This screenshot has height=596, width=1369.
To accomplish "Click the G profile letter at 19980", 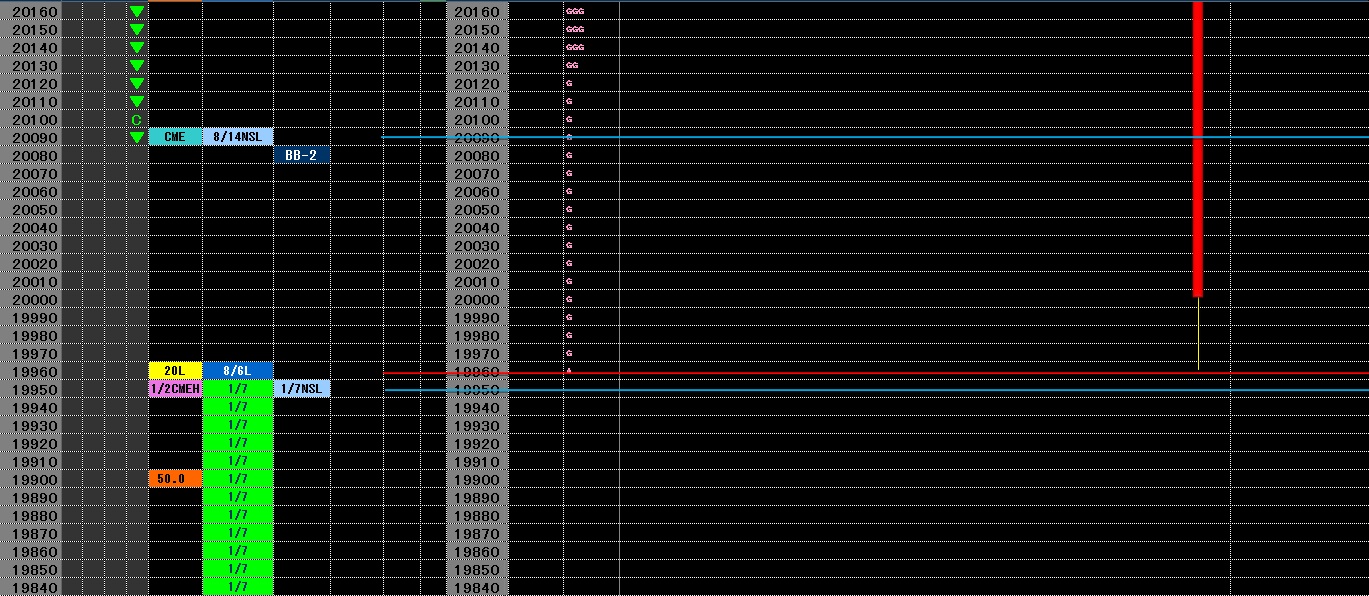I will (569, 336).
